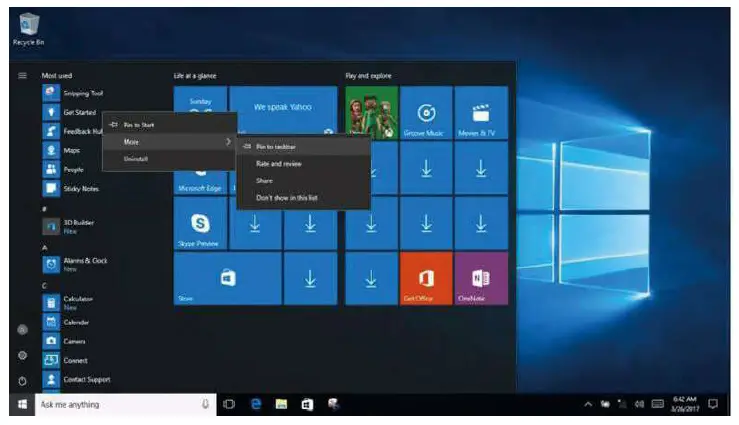Open the Connect app
739x425 pixels.
65,360
